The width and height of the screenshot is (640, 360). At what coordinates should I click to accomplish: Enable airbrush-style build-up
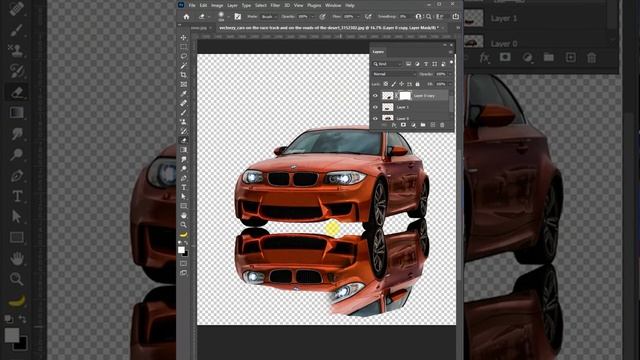(x=368, y=17)
